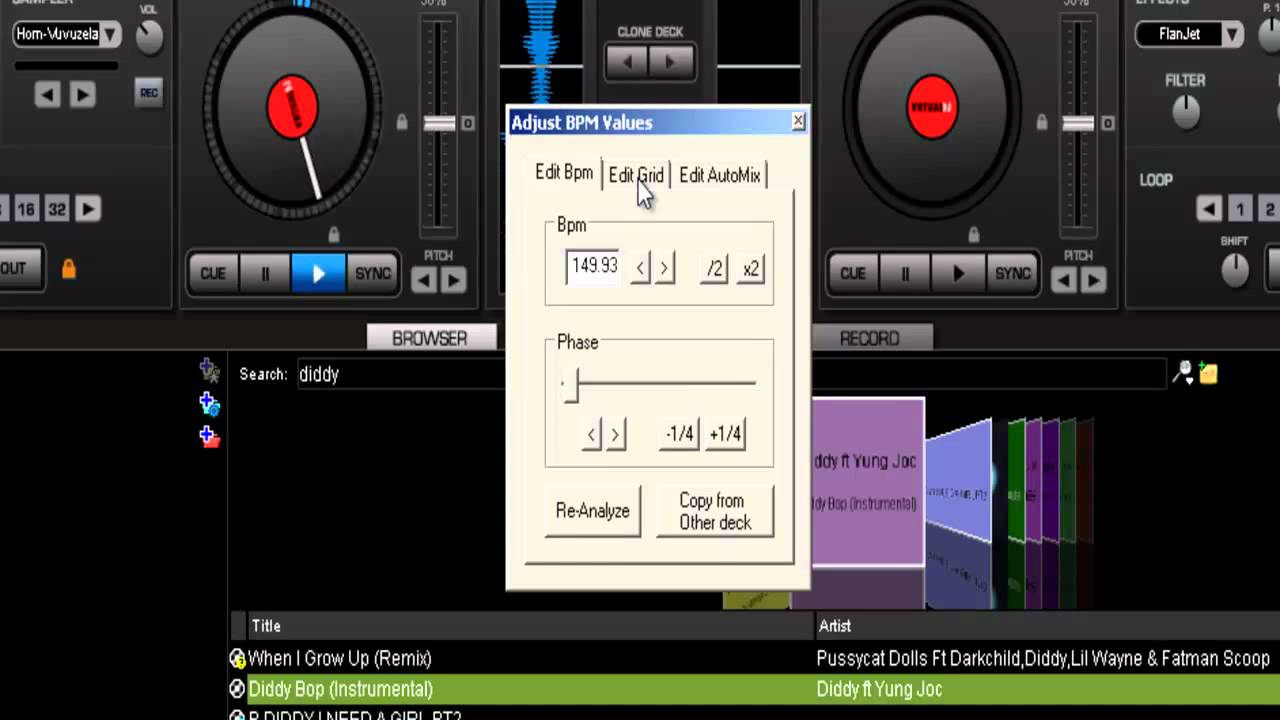Click the left deck CUE button
Screen dimensions: 1280x720
coord(213,273)
